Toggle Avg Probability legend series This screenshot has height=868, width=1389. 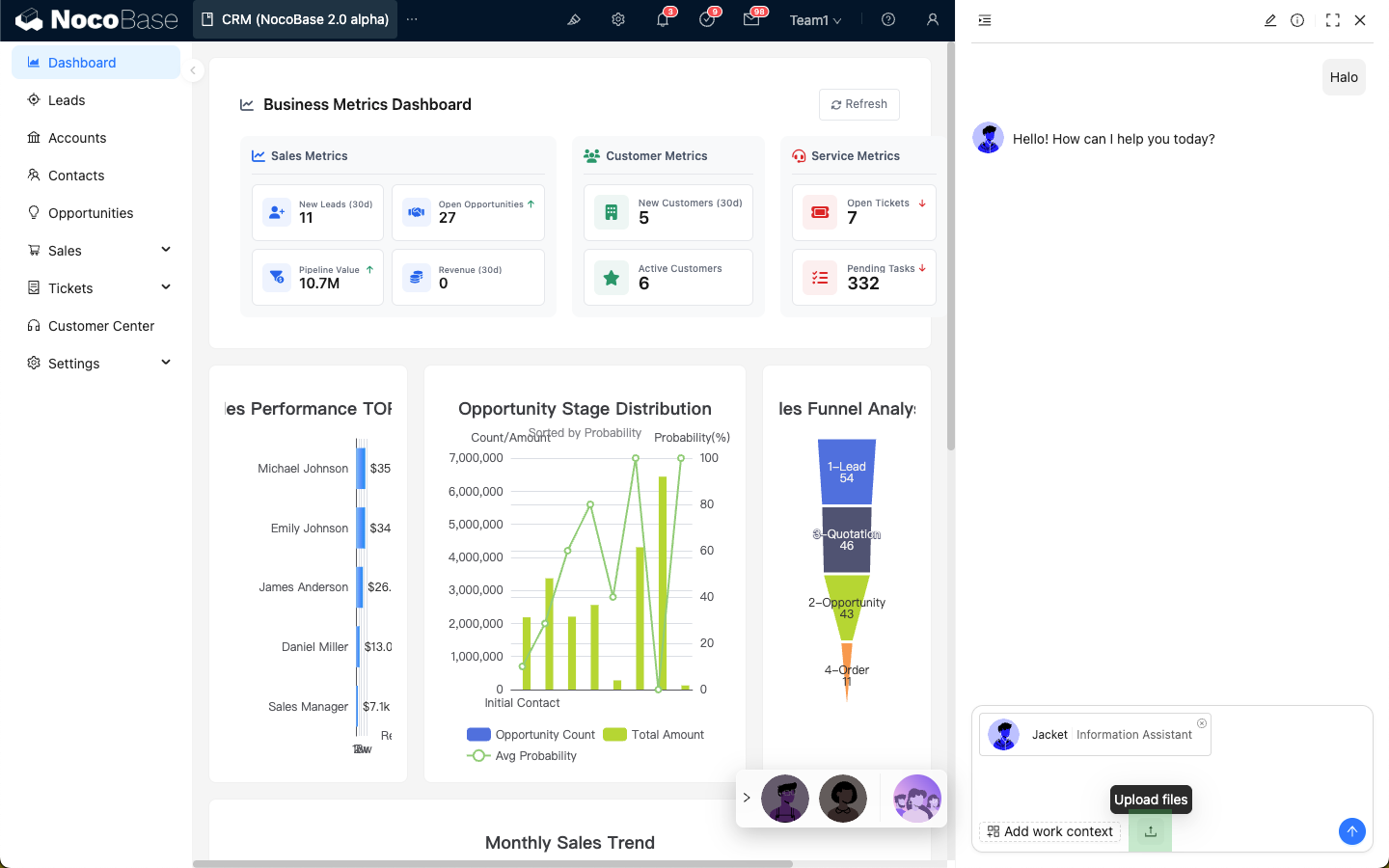(523, 756)
